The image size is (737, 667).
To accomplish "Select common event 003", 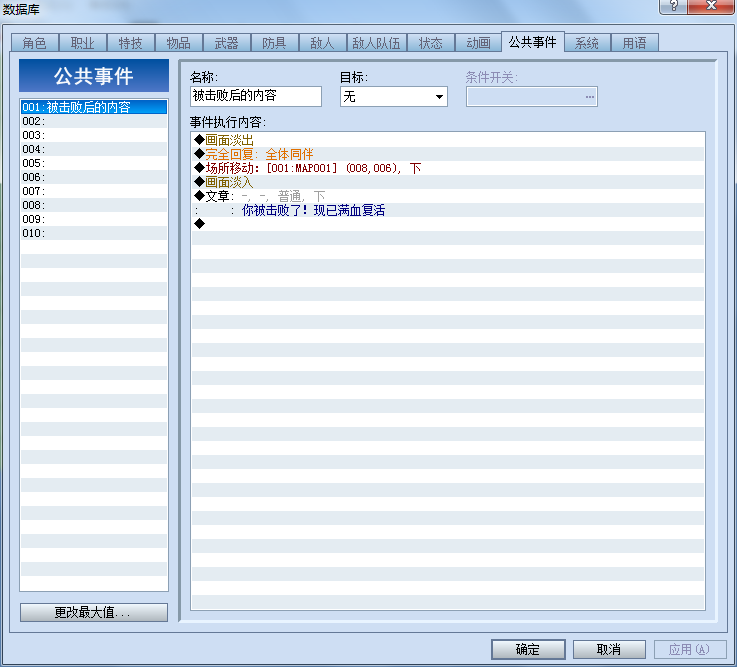I will 94,135.
